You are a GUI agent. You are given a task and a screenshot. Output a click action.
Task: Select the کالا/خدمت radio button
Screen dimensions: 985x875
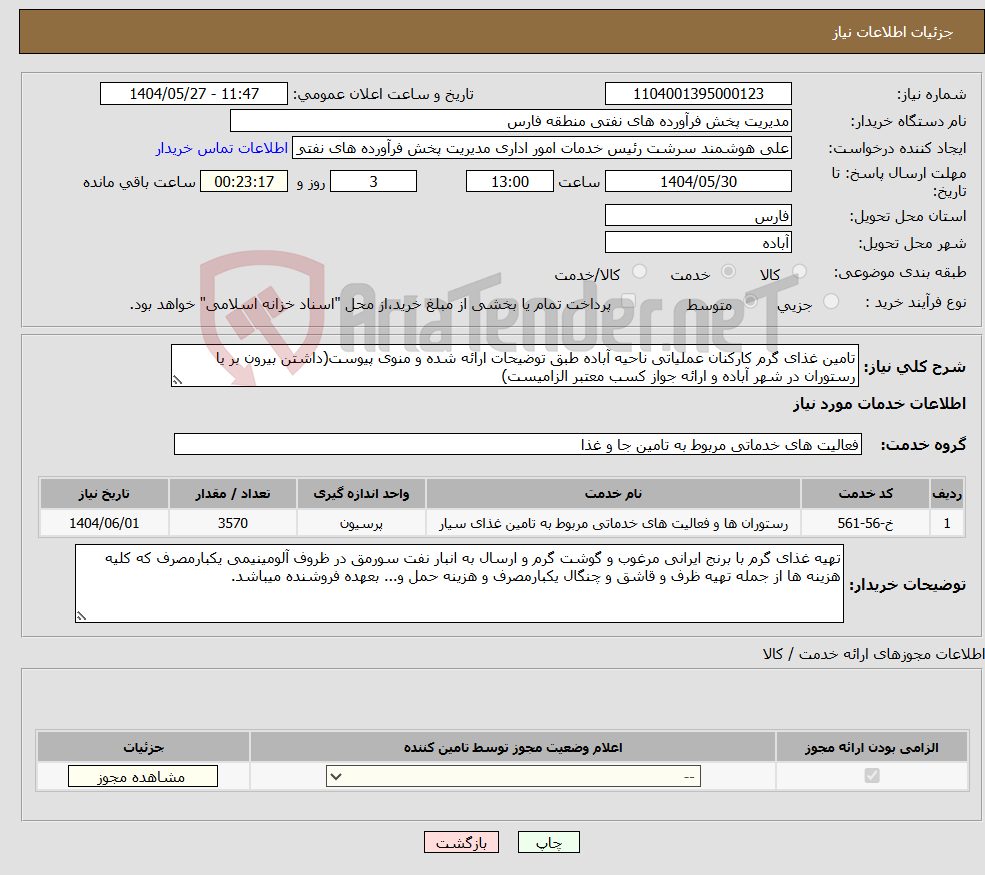tap(638, 271)
